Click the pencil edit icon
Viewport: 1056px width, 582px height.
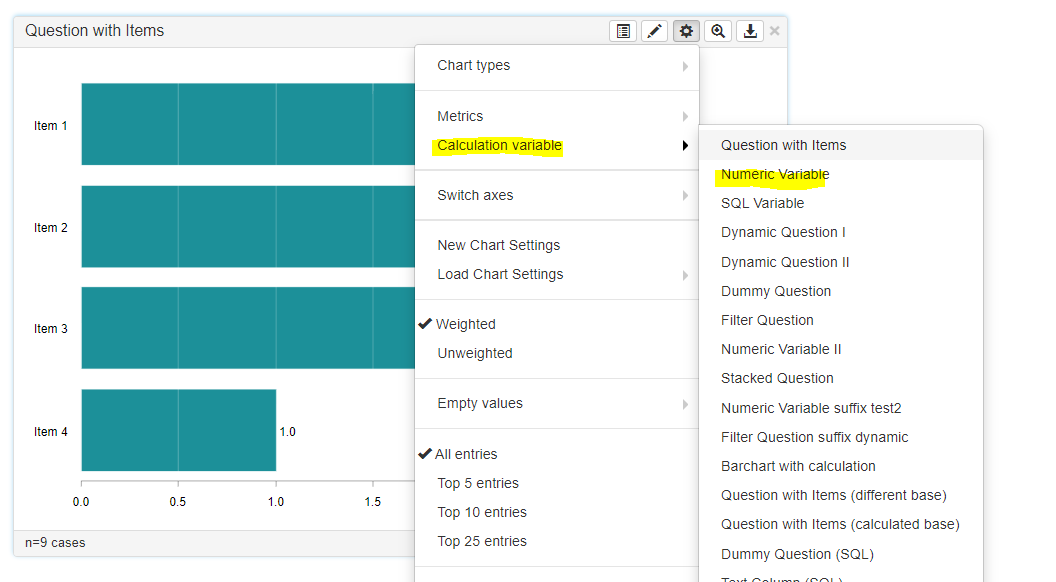[x=654, y=31]
